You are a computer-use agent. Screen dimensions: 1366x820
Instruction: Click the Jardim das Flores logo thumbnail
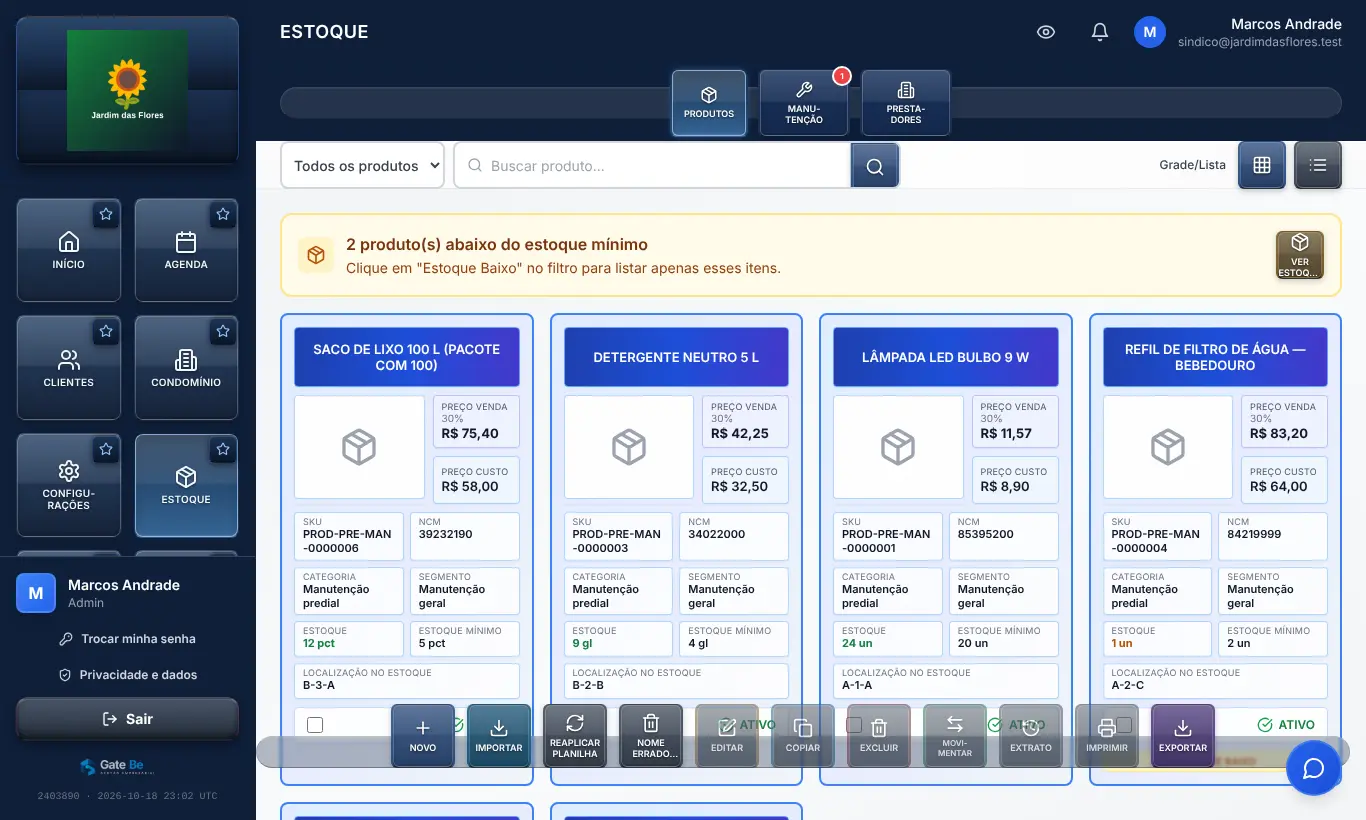(127, 90)
